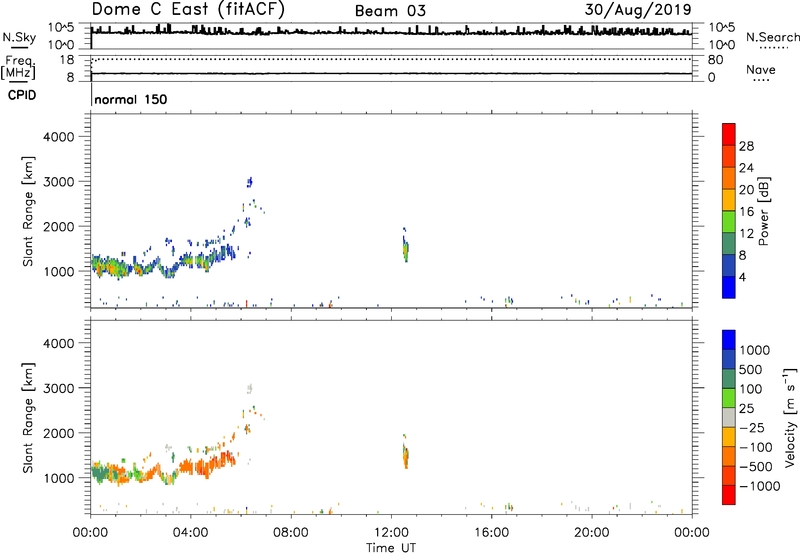
Task: Click the grey -25 to 25 velocity segment
Action: tap(729, 418)
